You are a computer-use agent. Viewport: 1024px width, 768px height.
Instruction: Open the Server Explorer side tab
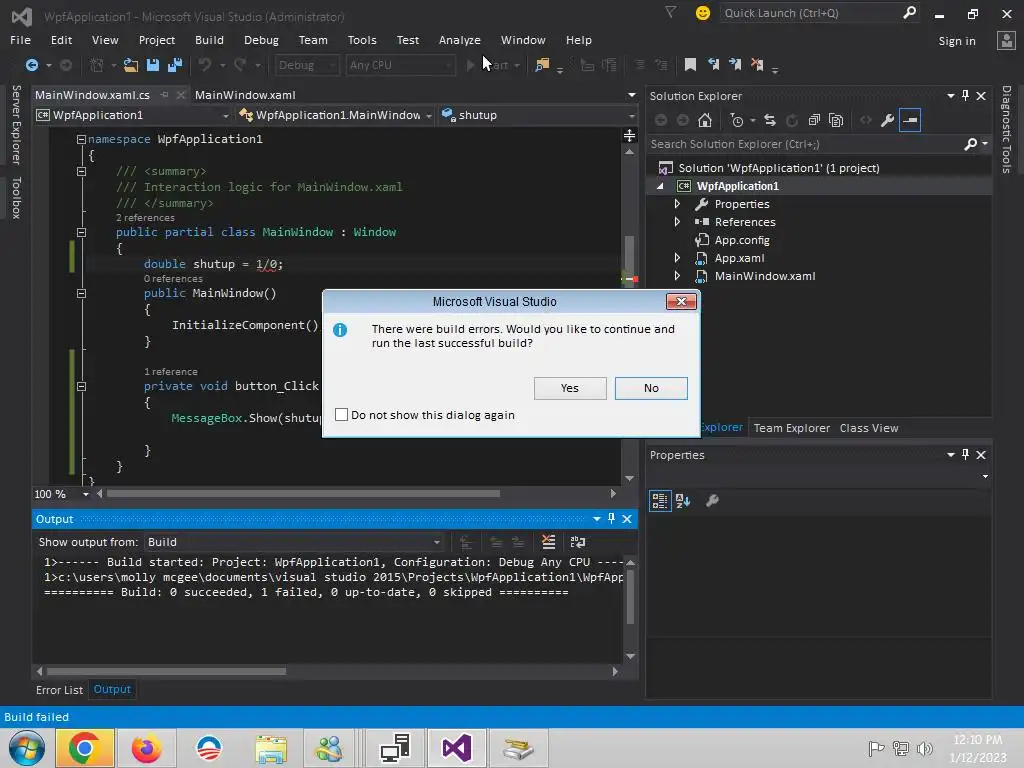pyautogui.click(x=16, y=125)
